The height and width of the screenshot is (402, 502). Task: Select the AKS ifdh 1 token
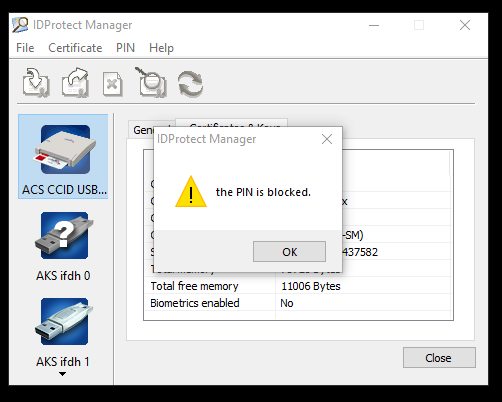pos(63,333)
